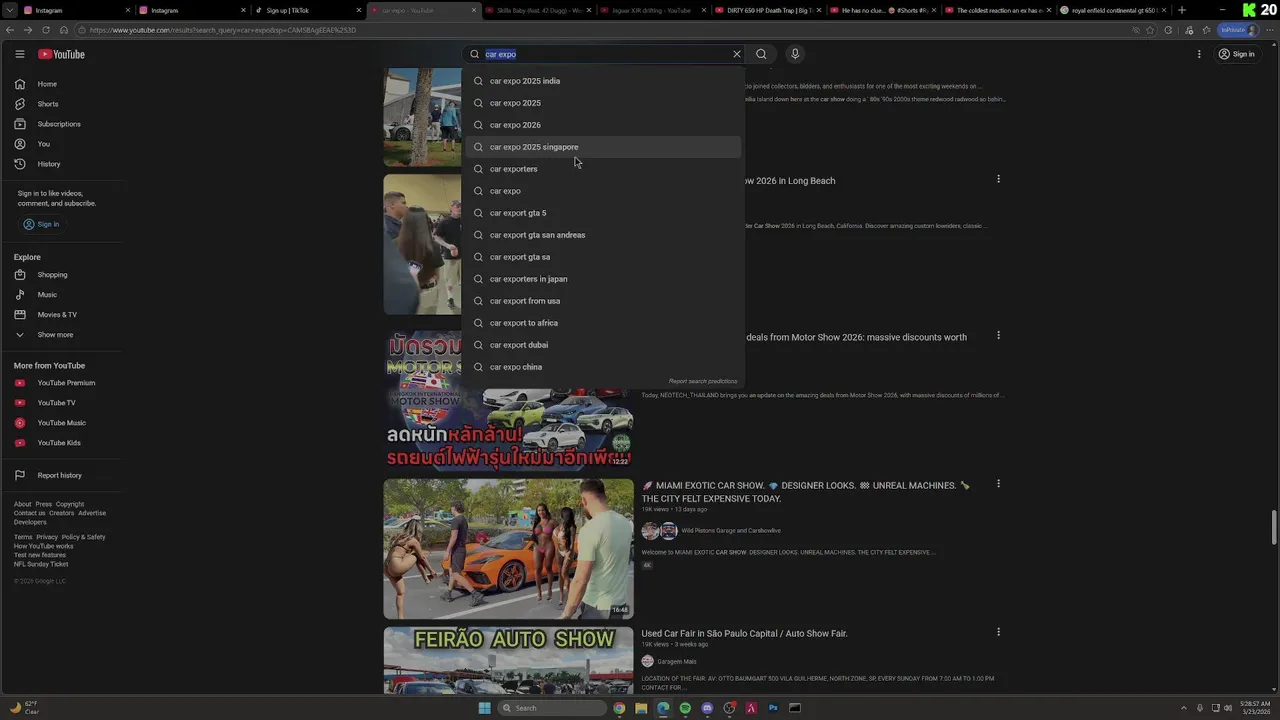Screen dimensions: 1280x720
Task: Open Subscriptions in the sidebar
Action: (60, 124)
